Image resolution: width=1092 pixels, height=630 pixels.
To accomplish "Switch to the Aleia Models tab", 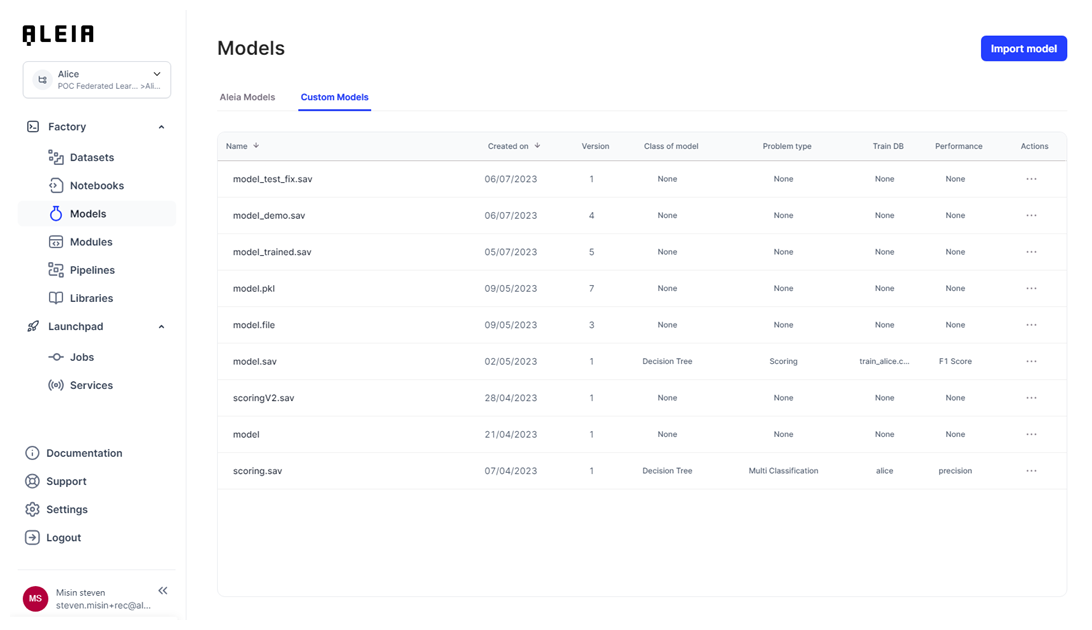I will 247,97.
